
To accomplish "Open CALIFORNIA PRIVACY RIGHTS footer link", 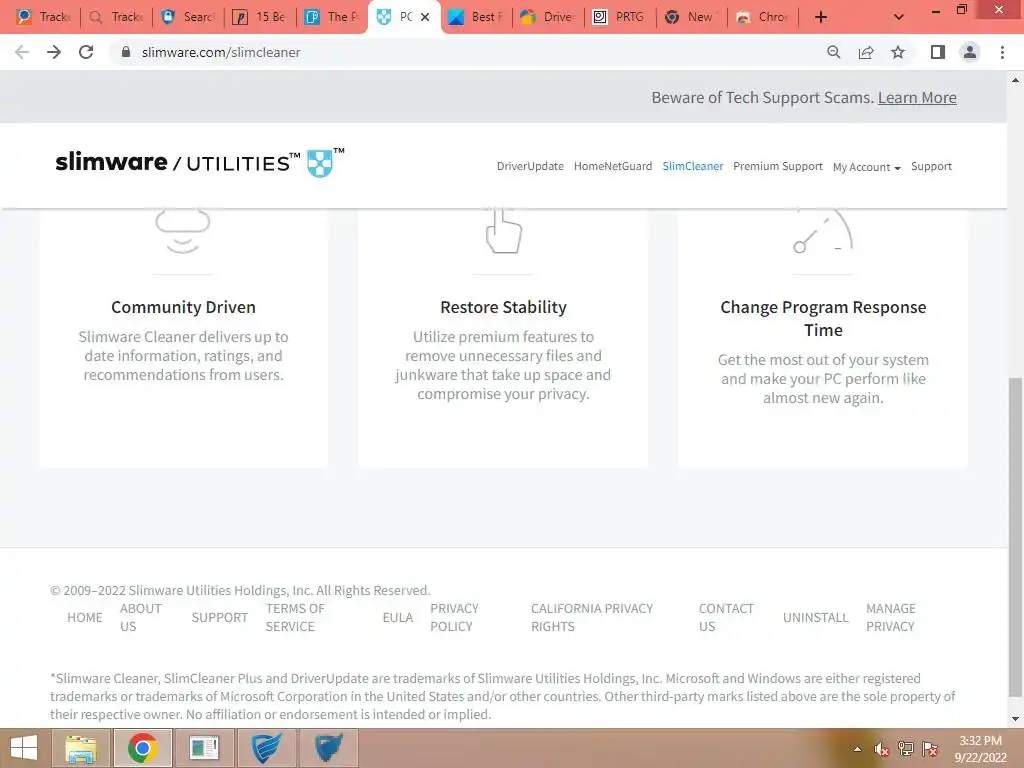I will click(x=592, y=617).
